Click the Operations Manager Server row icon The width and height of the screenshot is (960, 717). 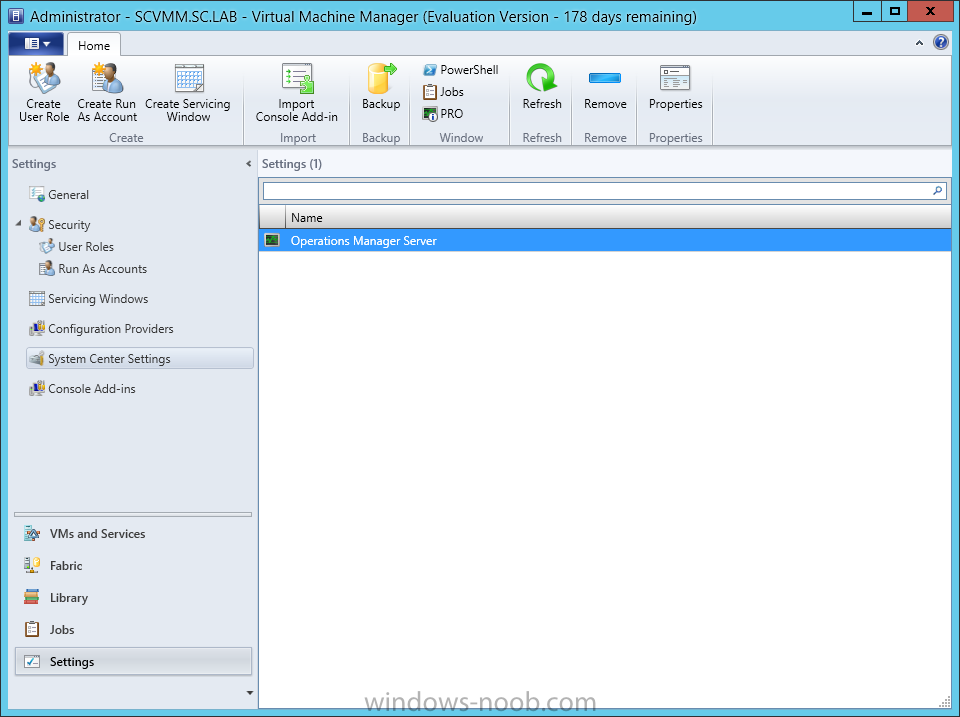[x=272, y=240]
